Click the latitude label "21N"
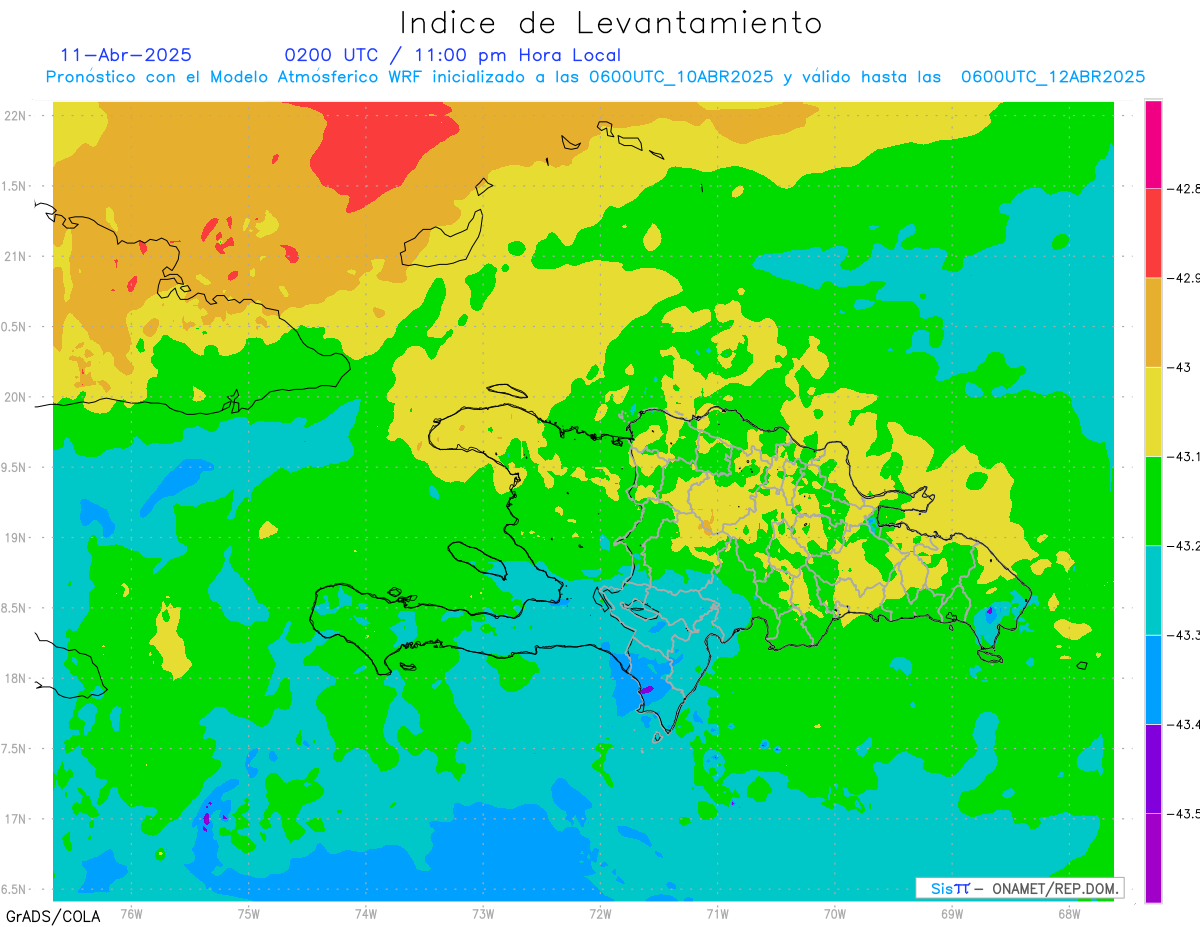 pyautogui.click(x=16, y=256)
